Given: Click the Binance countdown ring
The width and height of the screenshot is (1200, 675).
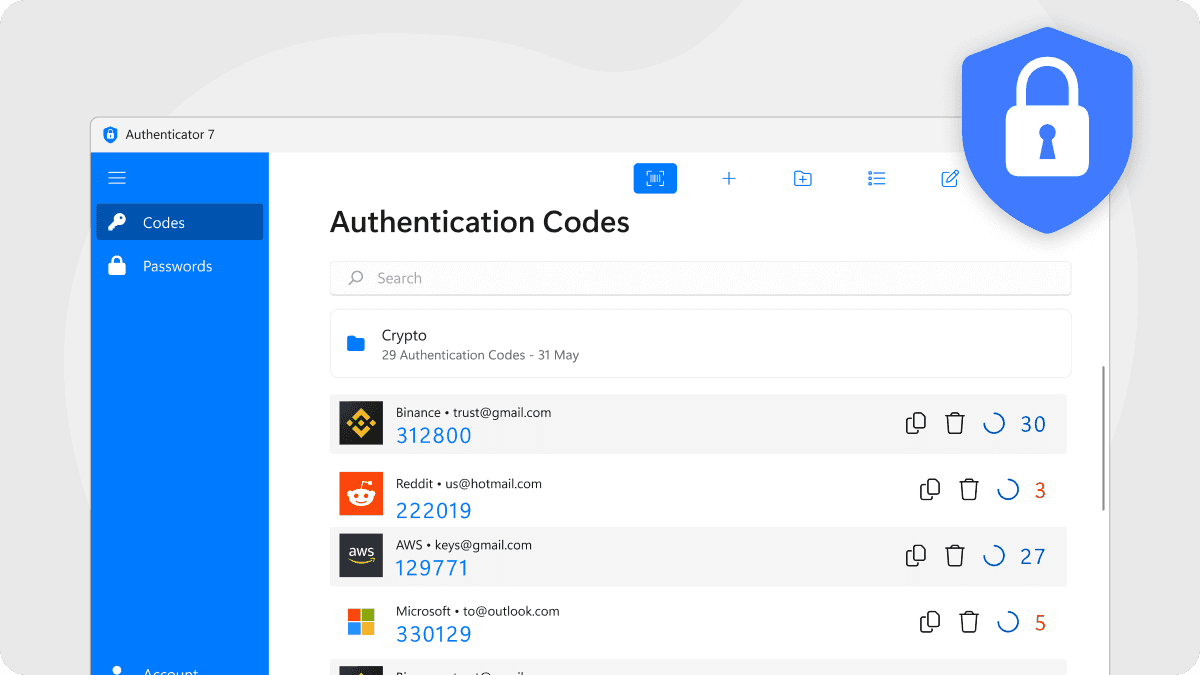Looking at the screenshot, I should [994, 423].
